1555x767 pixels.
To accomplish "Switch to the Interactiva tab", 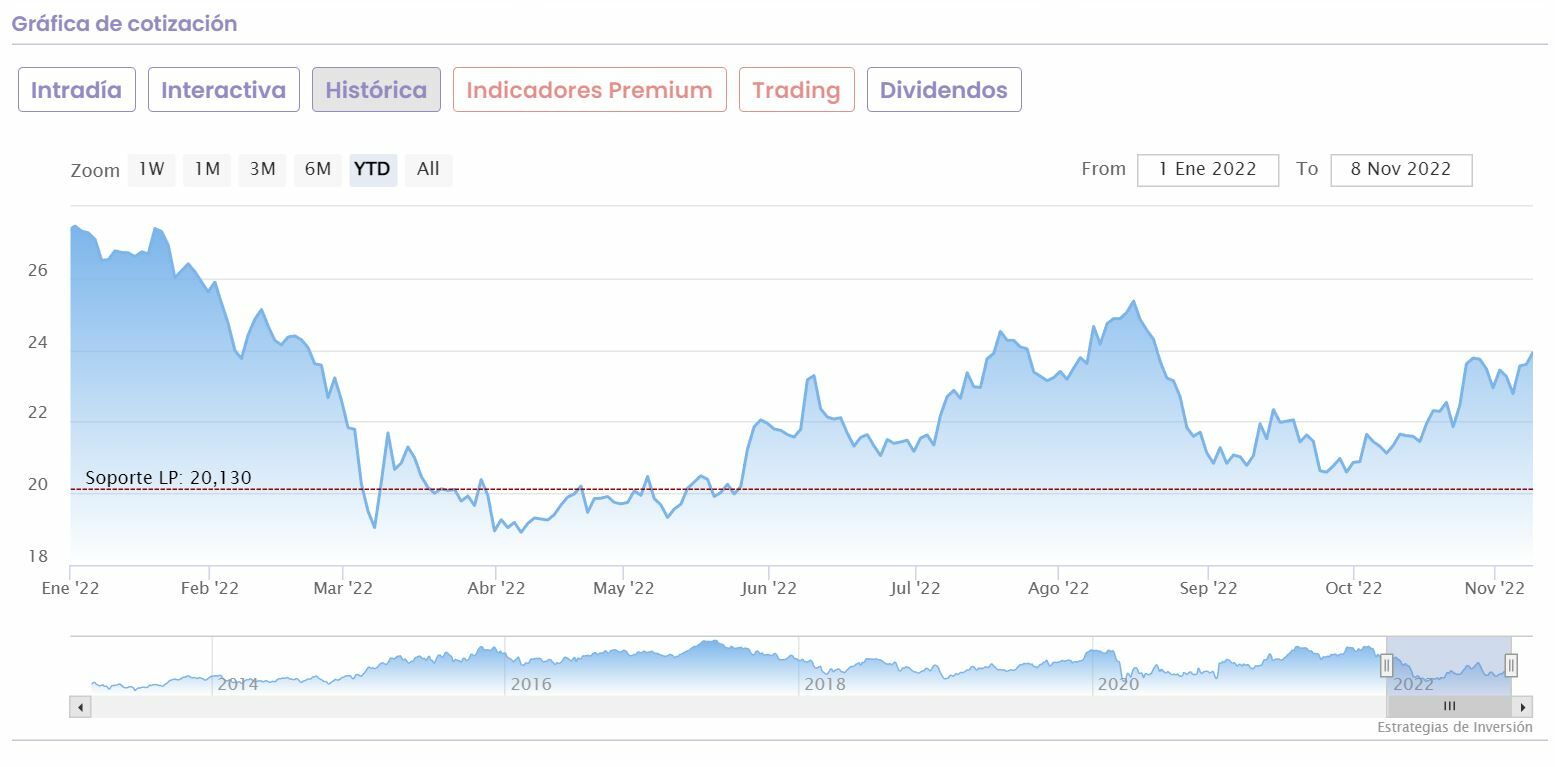I will tap(224, 90).
